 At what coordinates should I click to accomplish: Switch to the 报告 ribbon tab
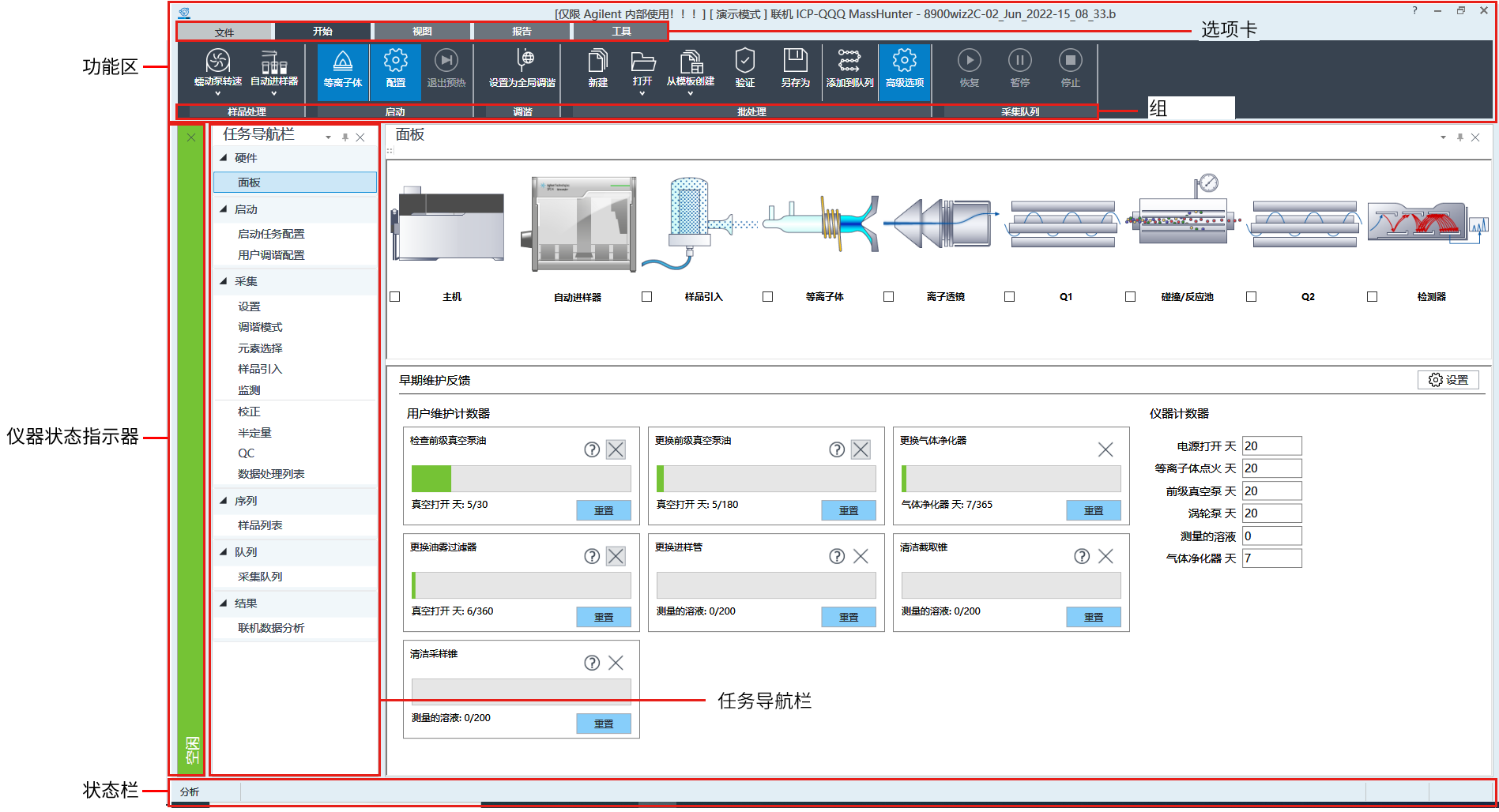click(522, 32)
